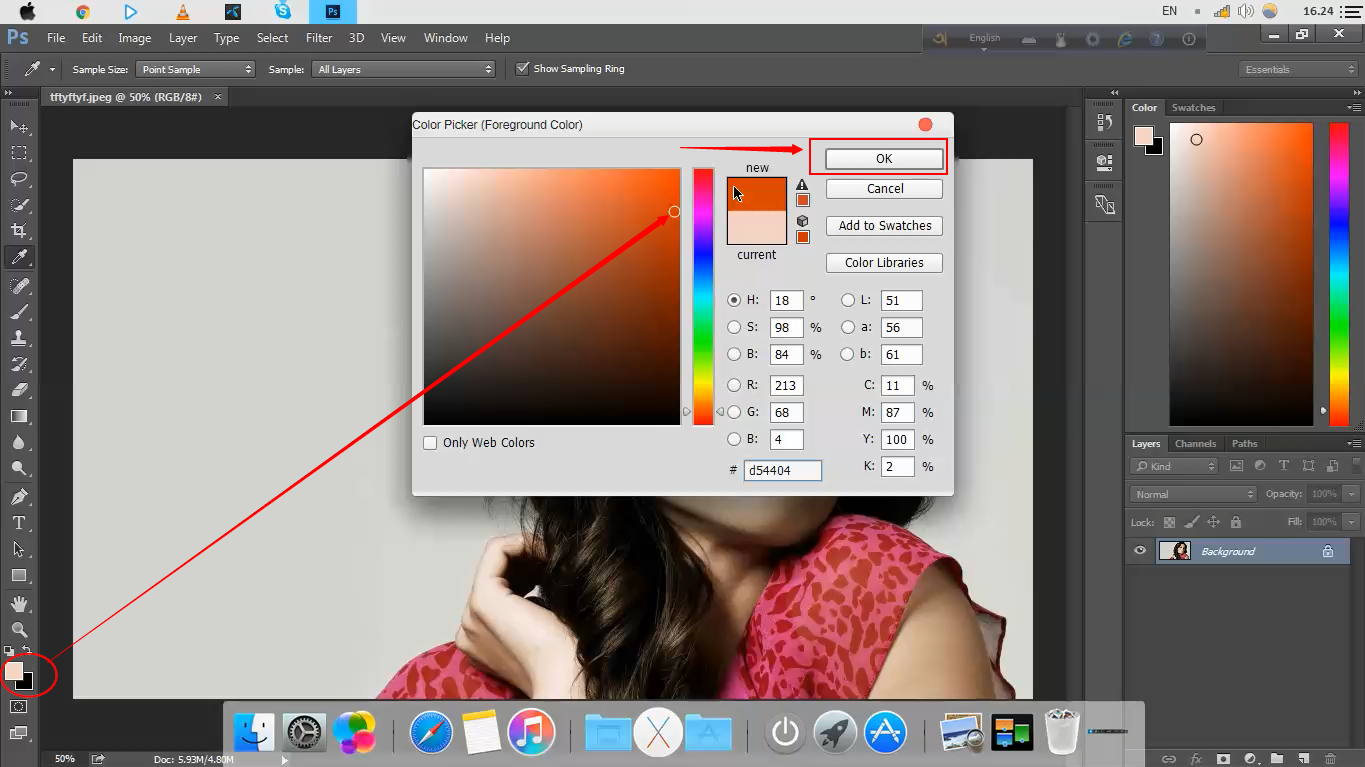Image resolution: width=1365 pixels, height=767 pixels.
Task: Click the foreground color swatch in toolbar
Action: (x=13, y=671)
